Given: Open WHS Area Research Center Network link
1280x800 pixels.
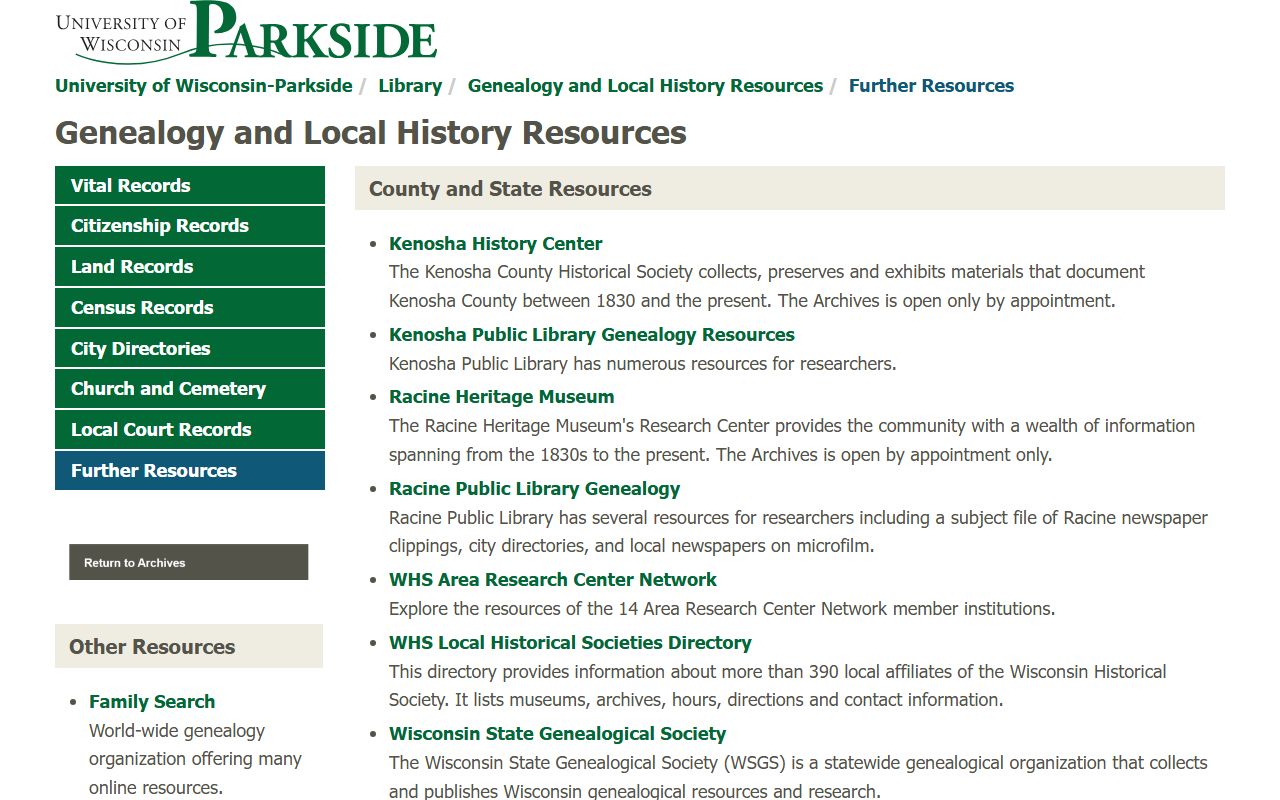Looking at the screenshot, I should click(x=553, y=580).
